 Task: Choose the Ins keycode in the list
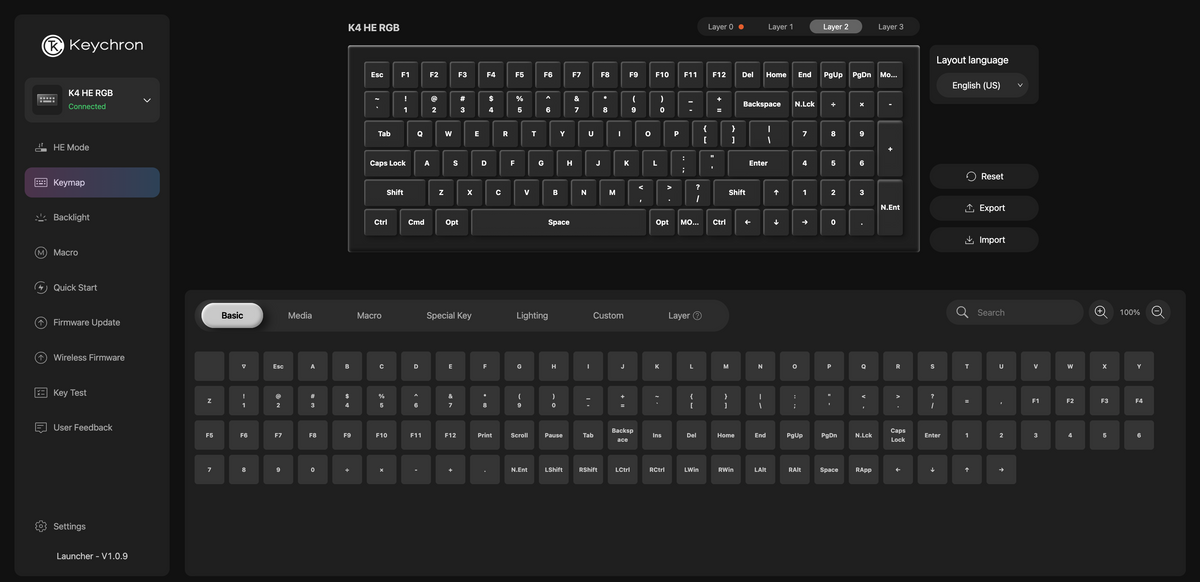657,435
